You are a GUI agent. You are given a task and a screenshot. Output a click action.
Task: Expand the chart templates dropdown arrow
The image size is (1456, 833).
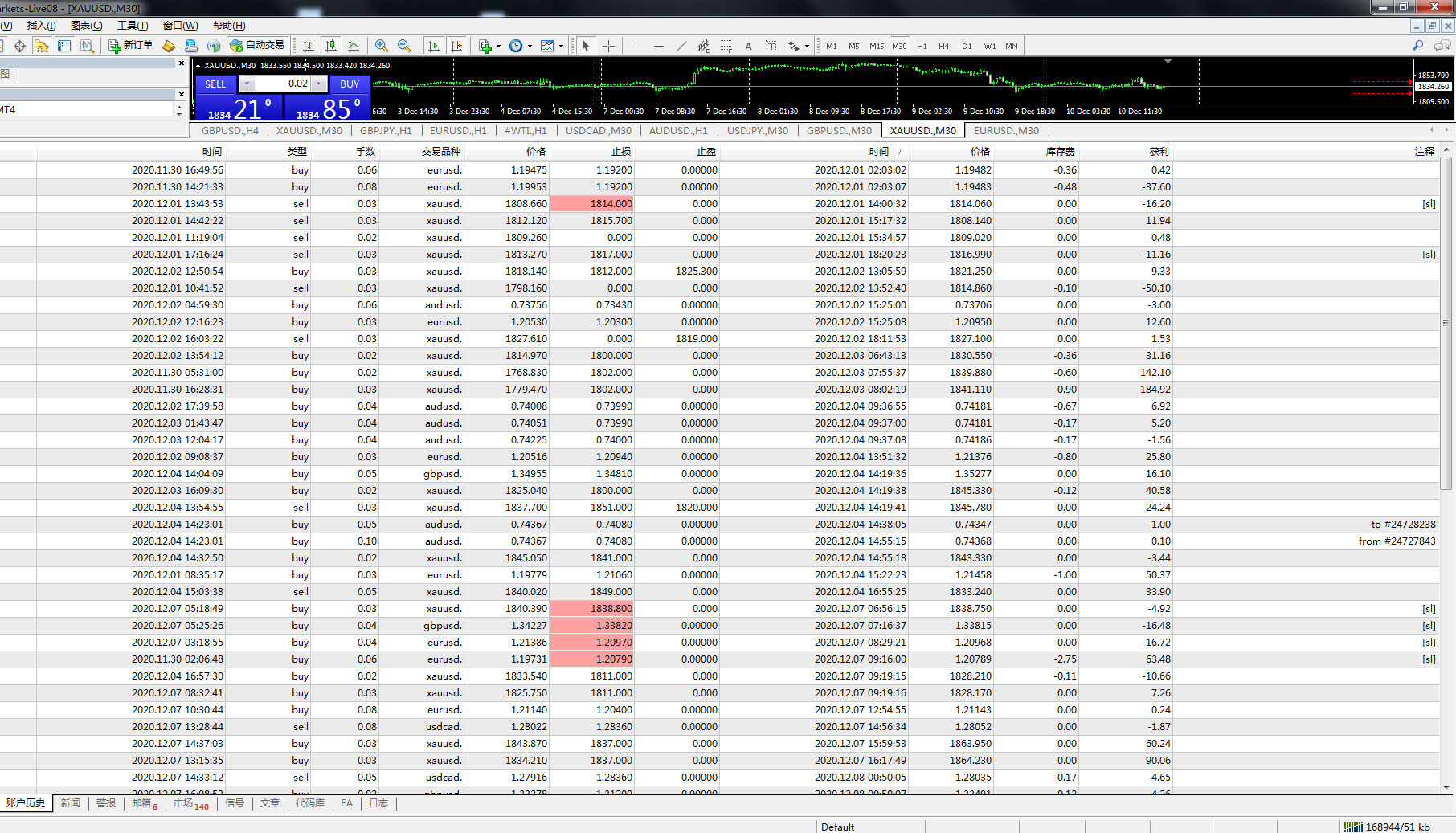point(561,46)
